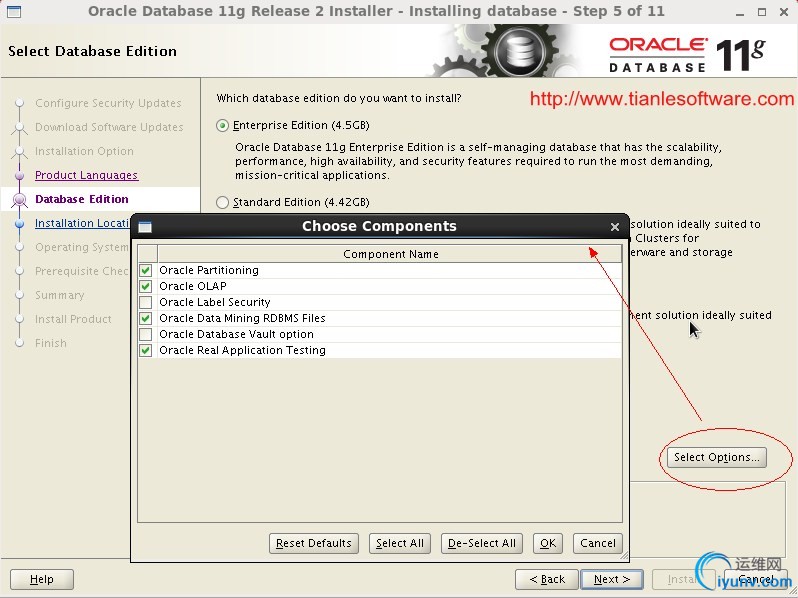The width and height of the screenshot is (798, 598).
Task: Enable the Oracle Label Security checkbox
Action: (x=146, y=302)
